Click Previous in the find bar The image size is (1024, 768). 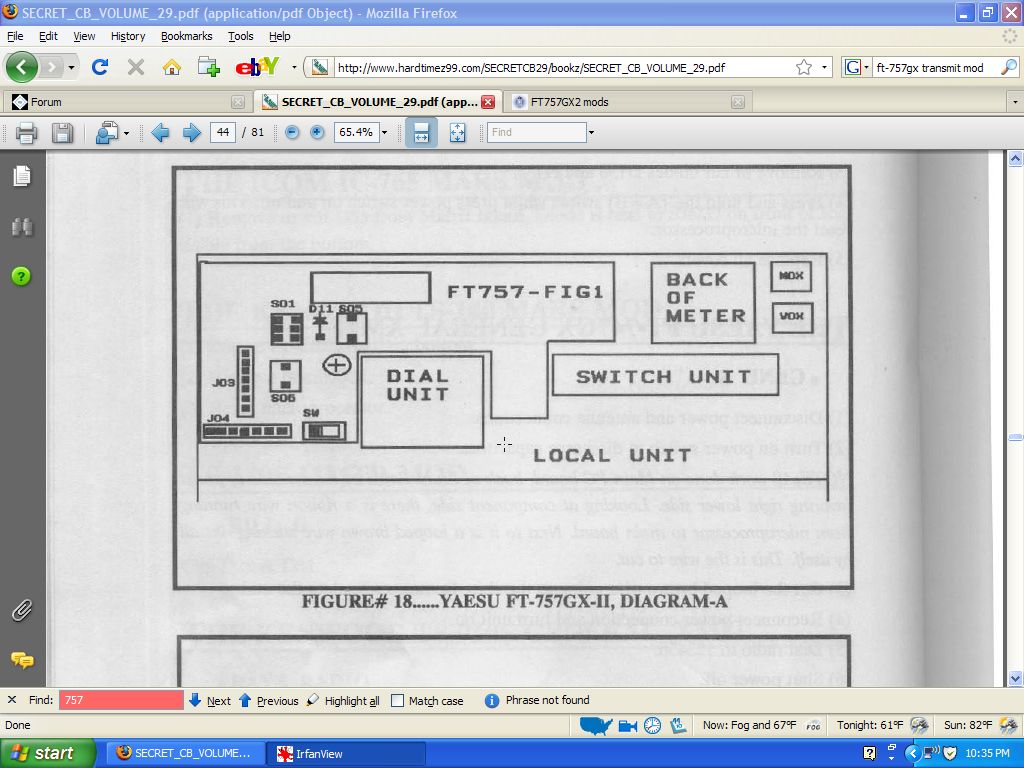pos(268,701)
